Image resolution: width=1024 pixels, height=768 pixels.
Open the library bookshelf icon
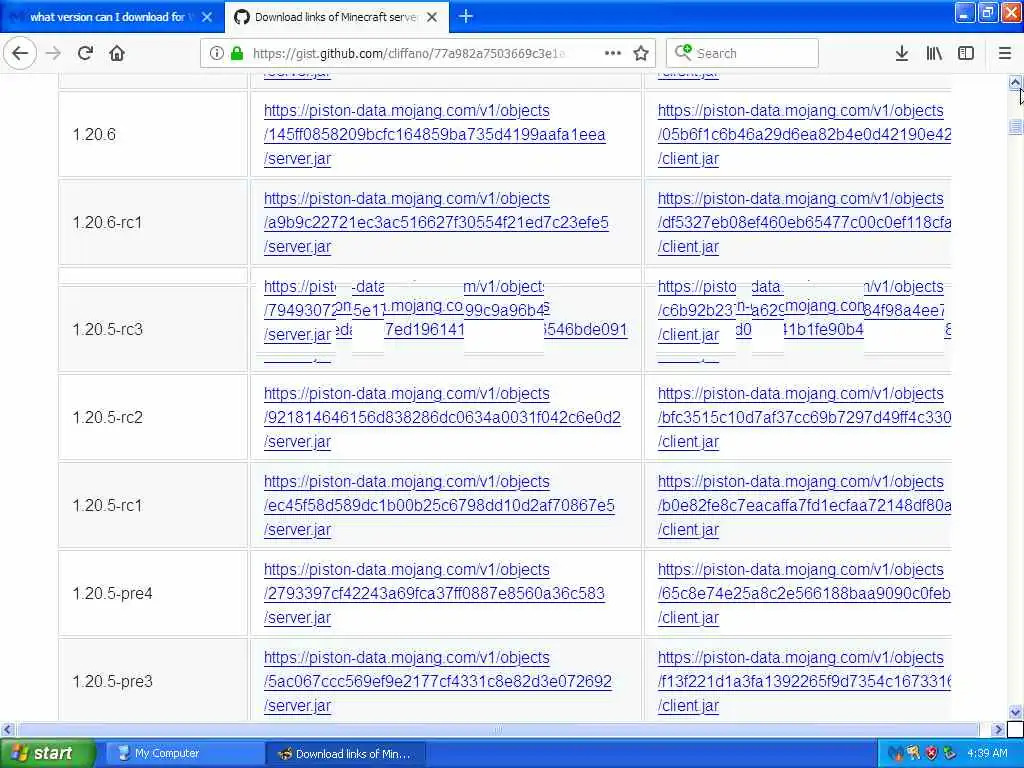tap(934, 53)
